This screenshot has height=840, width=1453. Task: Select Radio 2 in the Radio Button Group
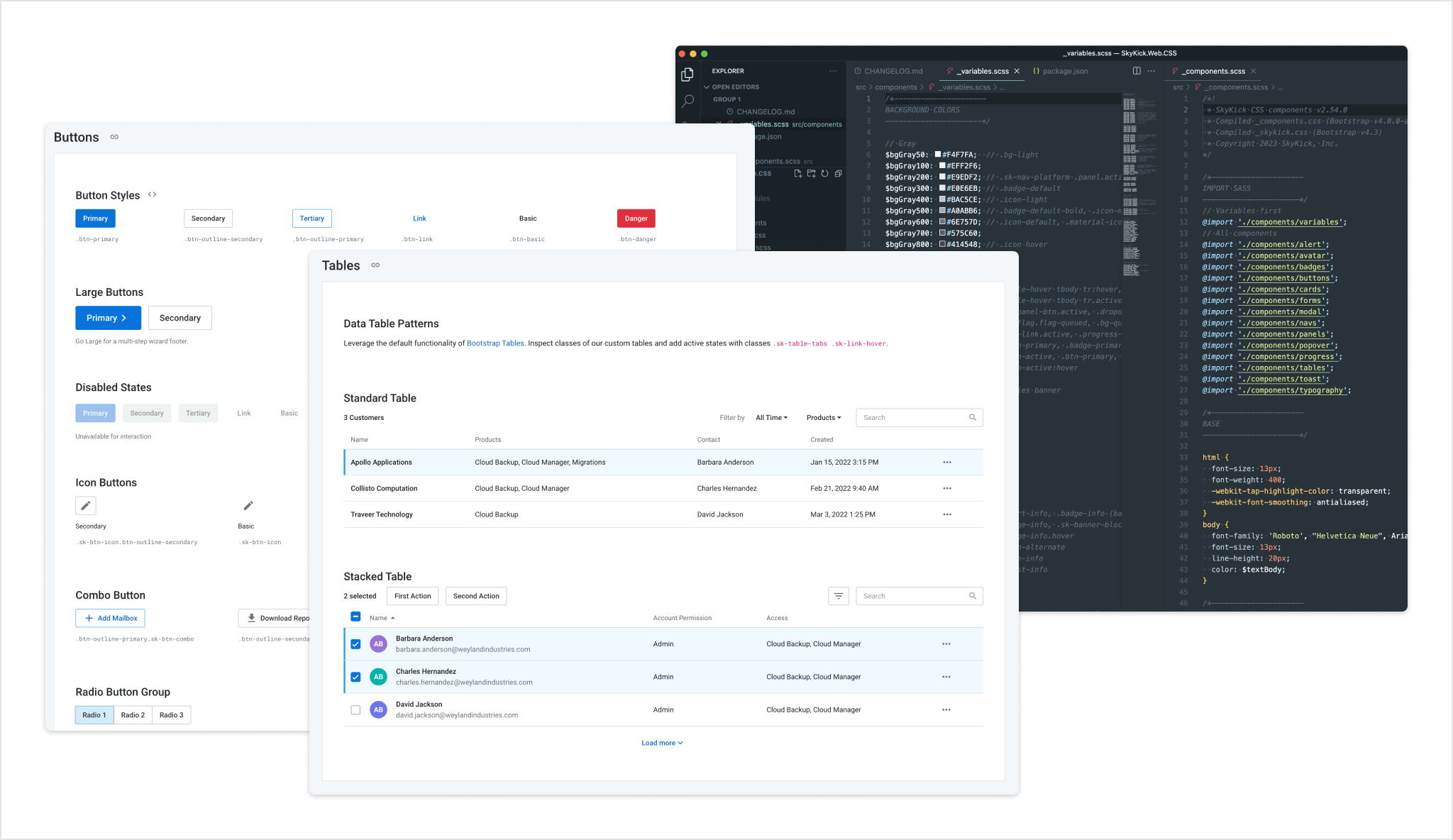pos(133,714)
